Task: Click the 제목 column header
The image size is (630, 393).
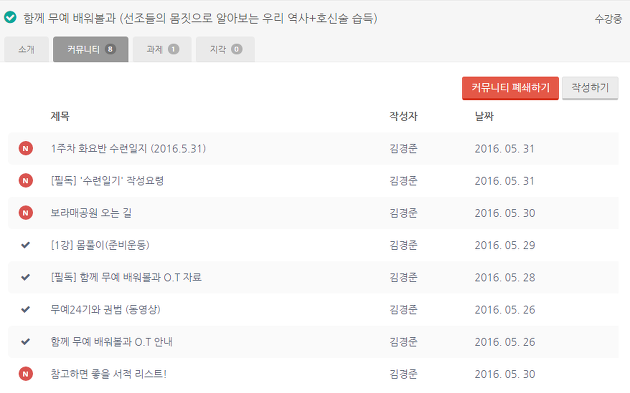Action: [x=60, y=117]
